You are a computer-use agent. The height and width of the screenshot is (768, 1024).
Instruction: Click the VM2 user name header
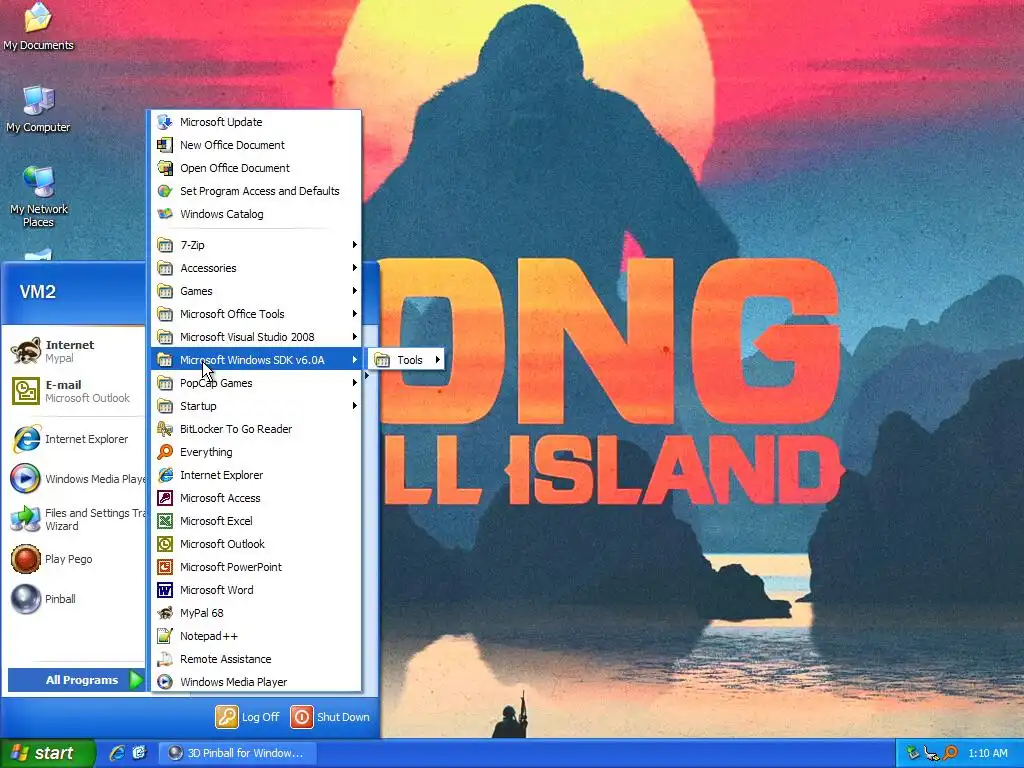click(x=38, y=291)
